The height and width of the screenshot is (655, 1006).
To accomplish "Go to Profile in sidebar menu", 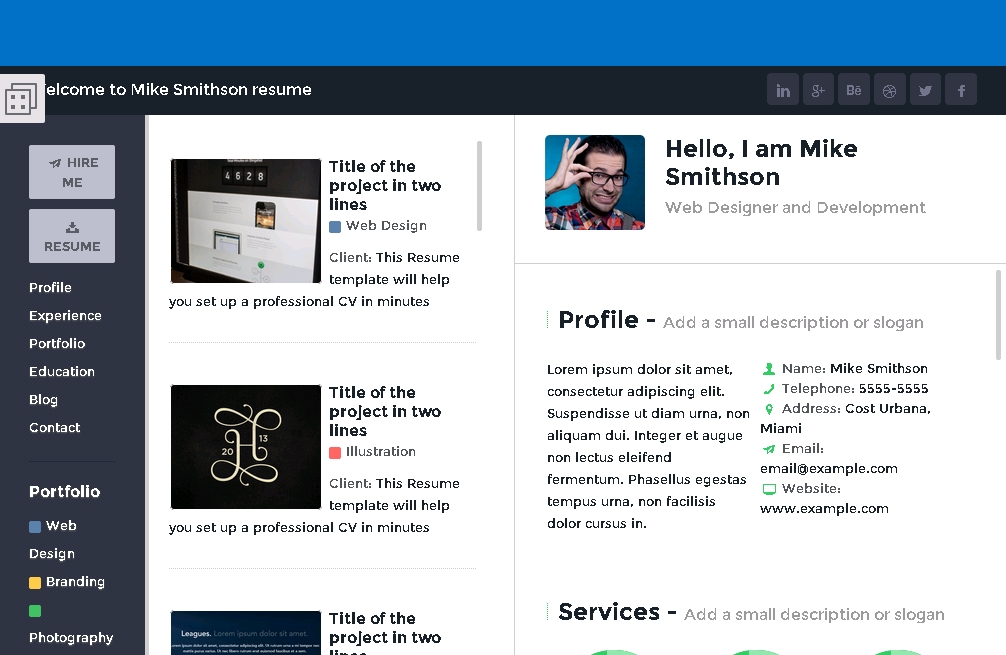I will tap(50, 288).
